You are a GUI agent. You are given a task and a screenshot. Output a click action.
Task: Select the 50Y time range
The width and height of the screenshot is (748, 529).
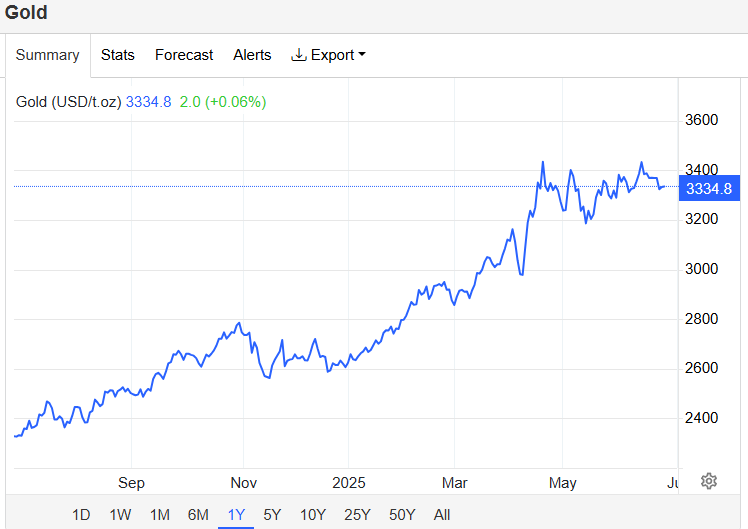402,515
